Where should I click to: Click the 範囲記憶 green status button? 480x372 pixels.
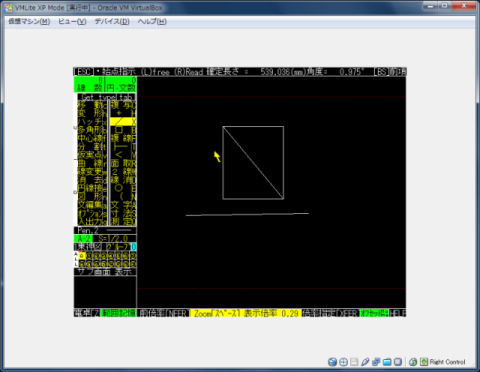pyautogui.click(x=118, y=313)
